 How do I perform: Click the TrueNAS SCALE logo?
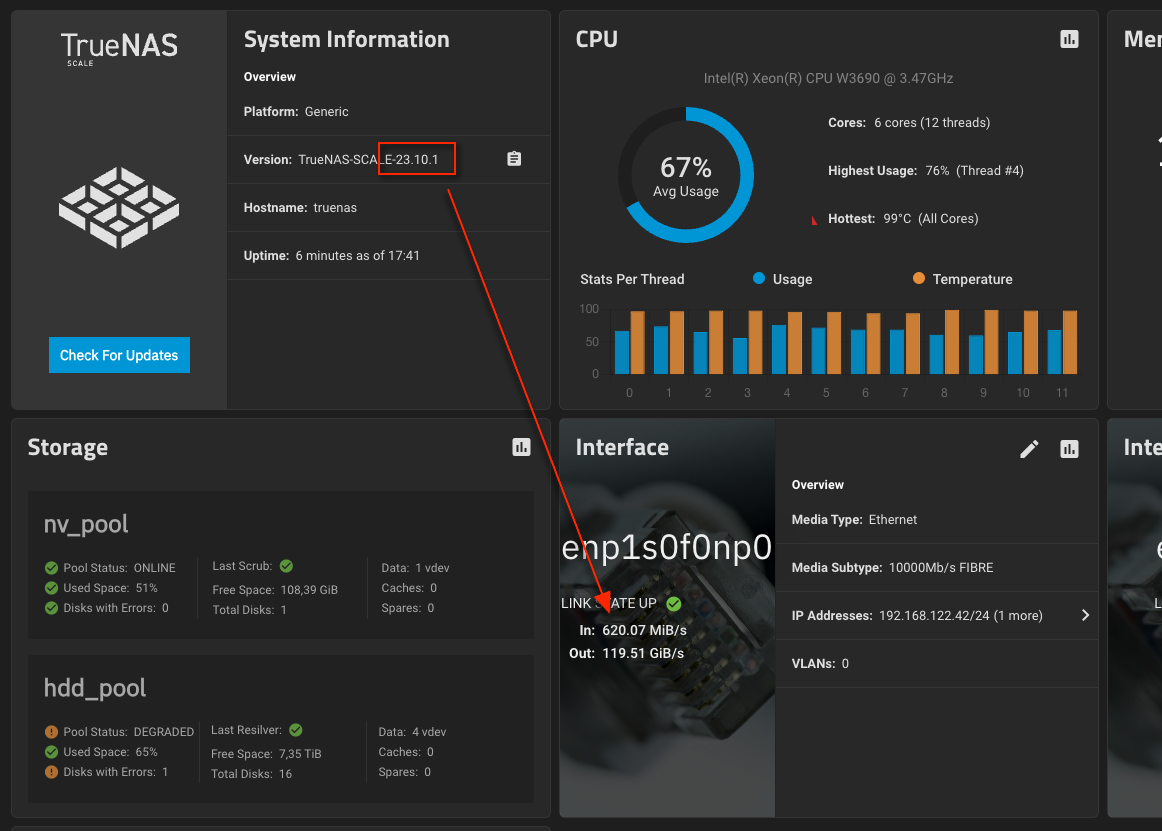(119, 49)
